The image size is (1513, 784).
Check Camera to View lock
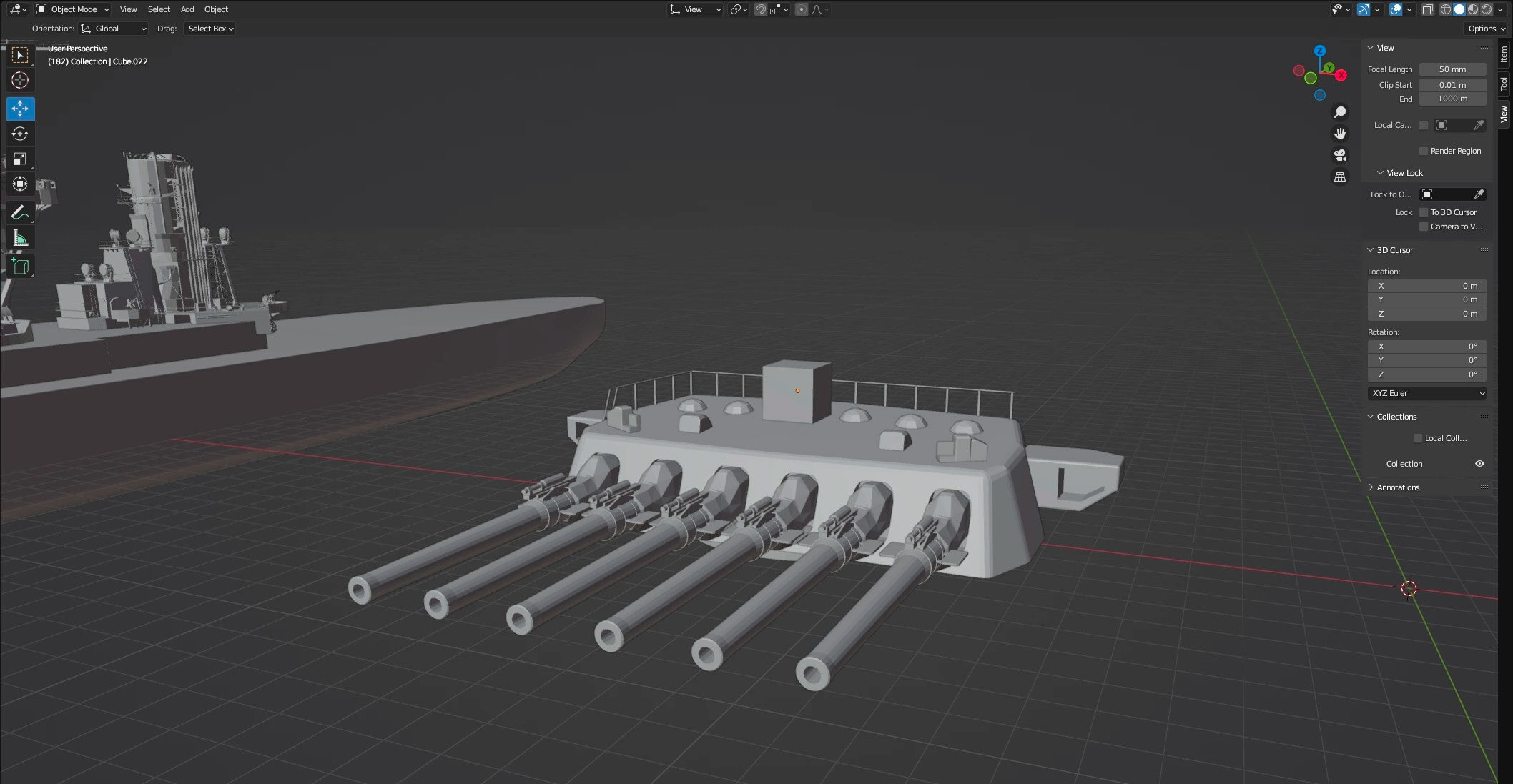(1424, 227)
